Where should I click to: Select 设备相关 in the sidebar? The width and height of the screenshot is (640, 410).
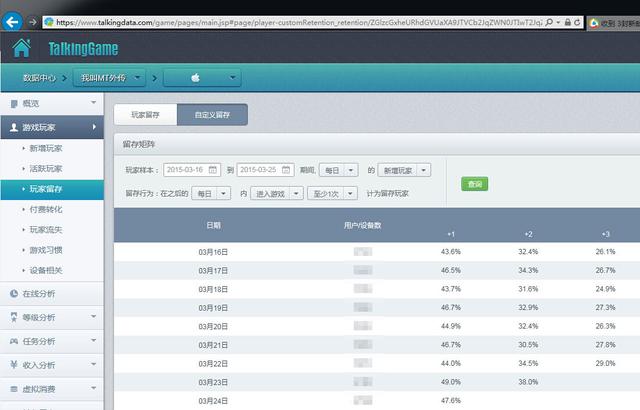click(x=46, y=270)
